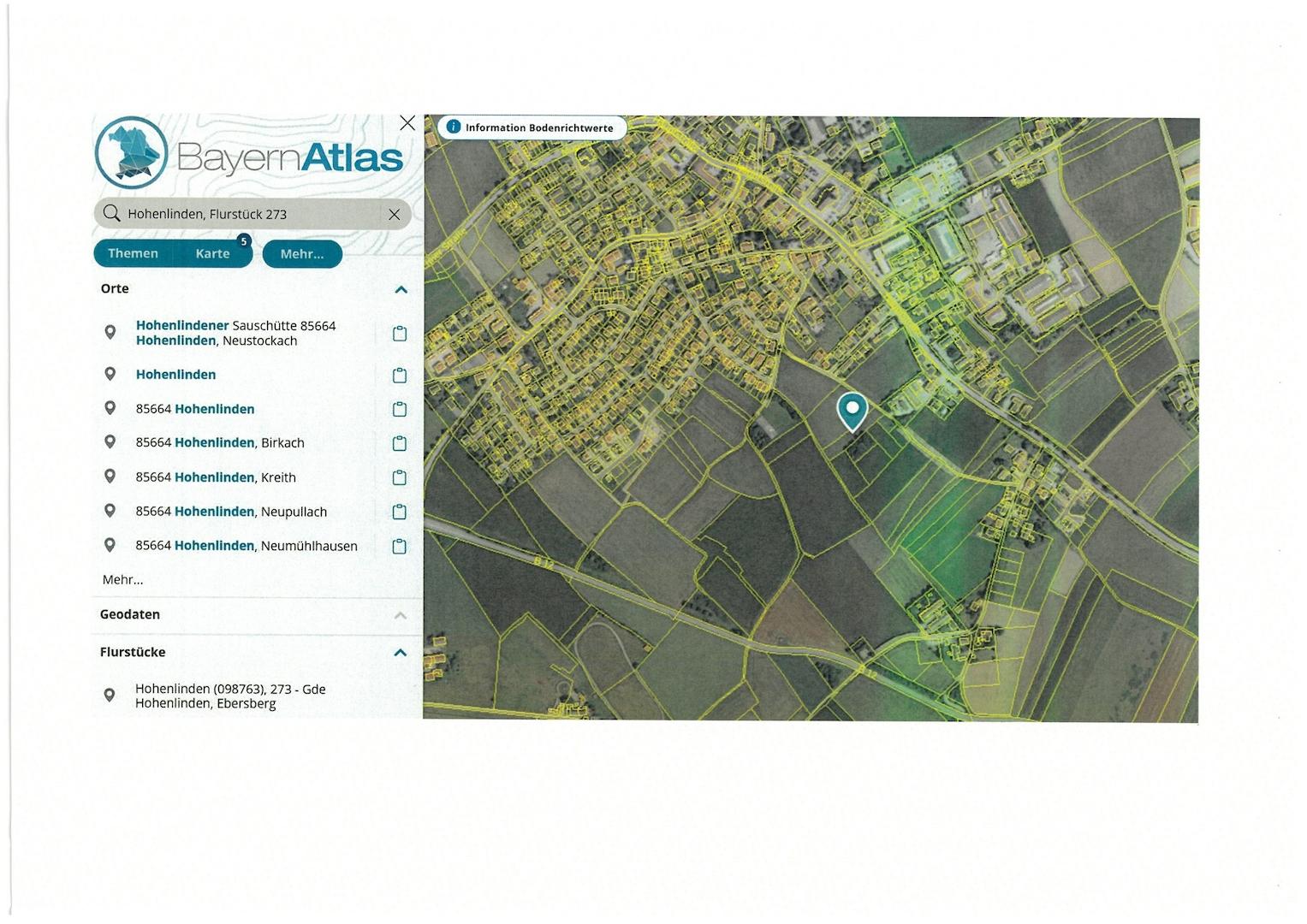Image resolution: width=1307 pixels, height=924 pixels.
Task: Open the Themen tab
Action: point(133,254)
